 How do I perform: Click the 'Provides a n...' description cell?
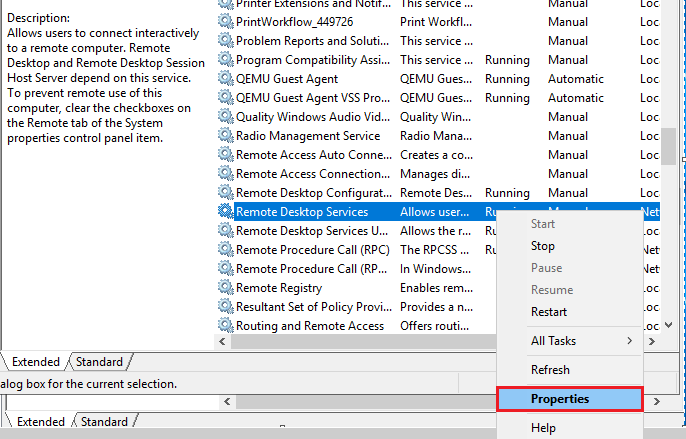click(x=436, y=307)
